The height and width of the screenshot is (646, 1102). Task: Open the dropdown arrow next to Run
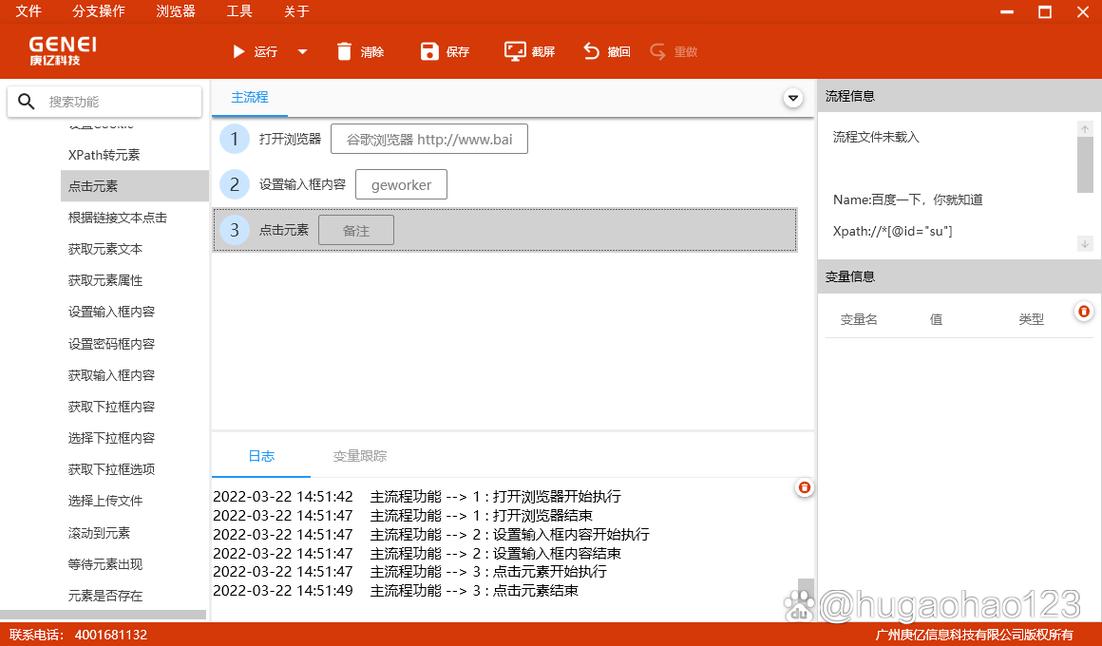[302, 52]
